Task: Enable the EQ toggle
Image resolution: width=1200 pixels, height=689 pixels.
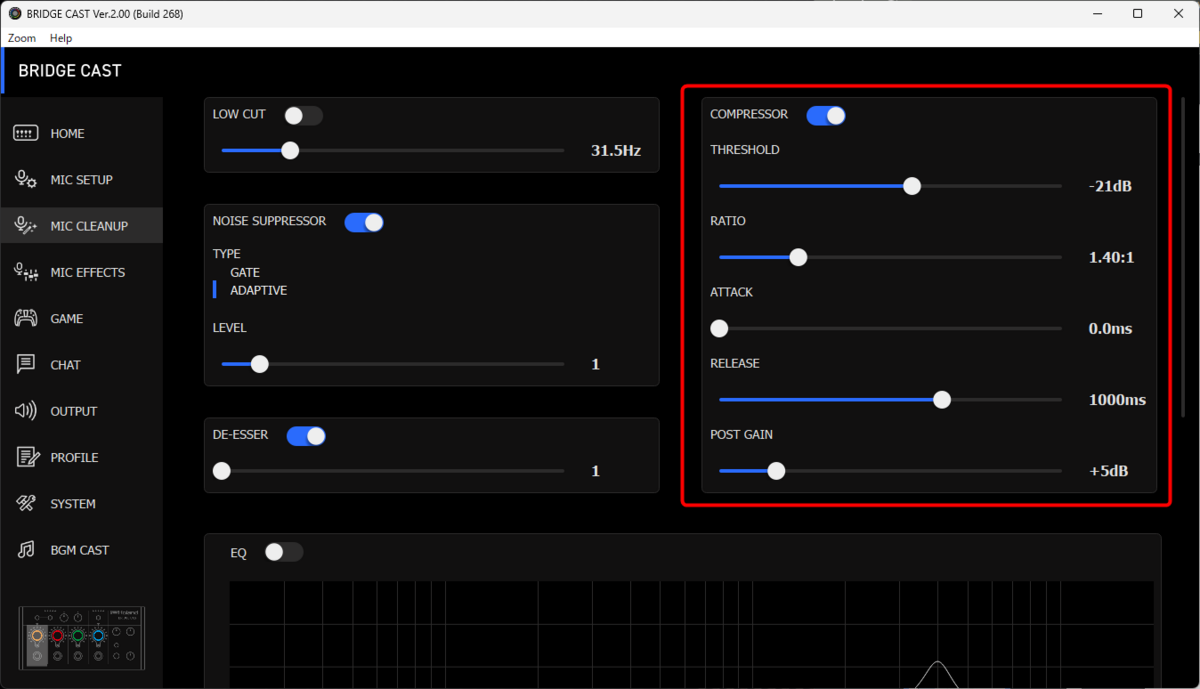Action: tap(283, 552)
